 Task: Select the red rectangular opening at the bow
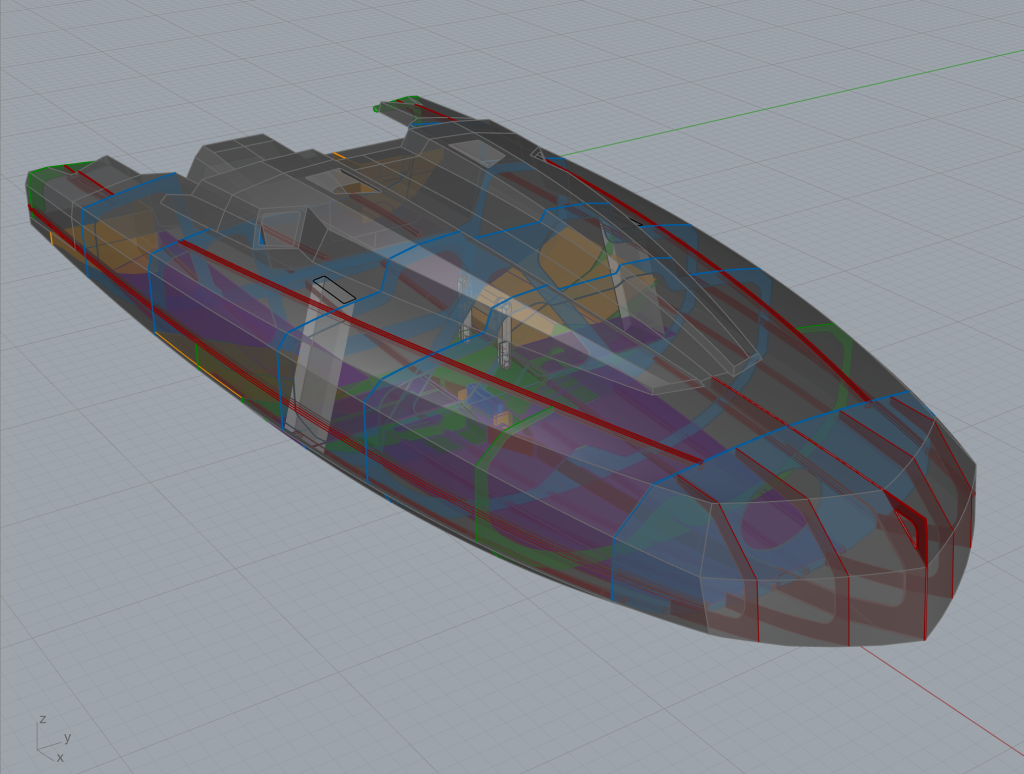[910, 527]
